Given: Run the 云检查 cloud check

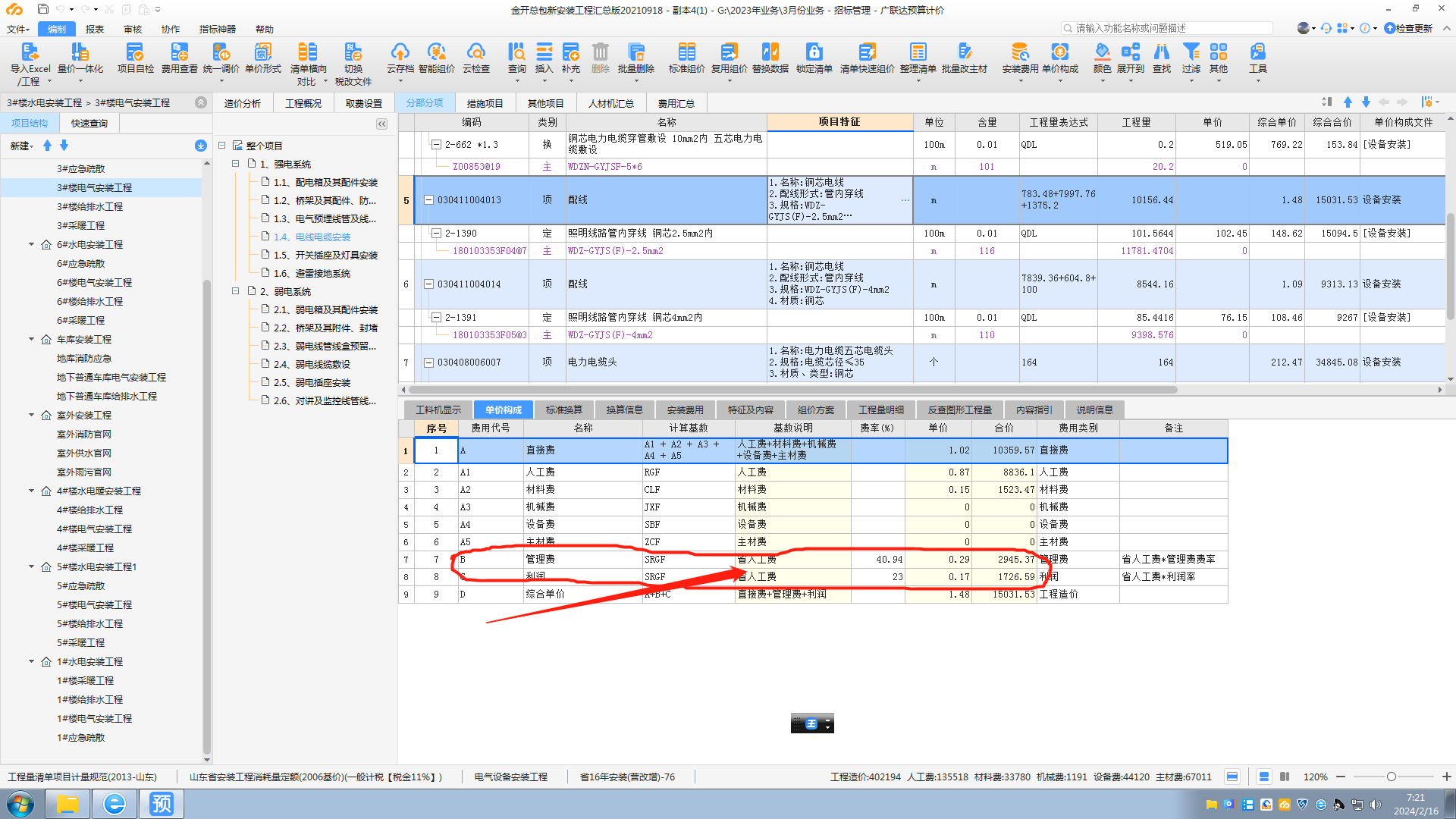Looking at the screenshot, I should pos(476,52).
